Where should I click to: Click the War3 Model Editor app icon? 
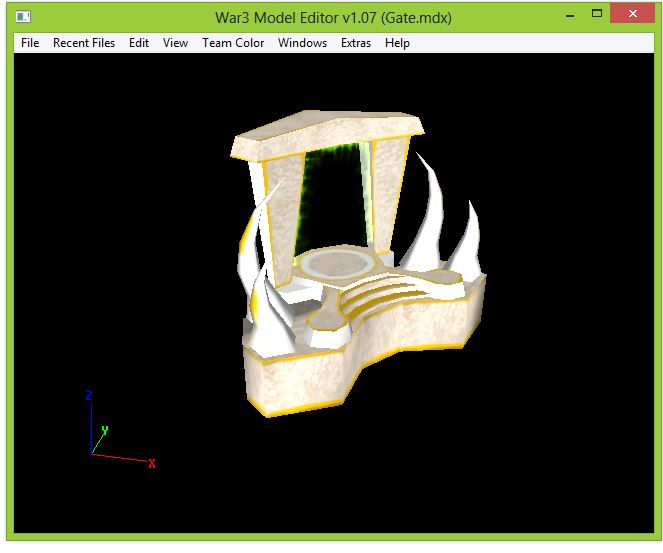23,17
